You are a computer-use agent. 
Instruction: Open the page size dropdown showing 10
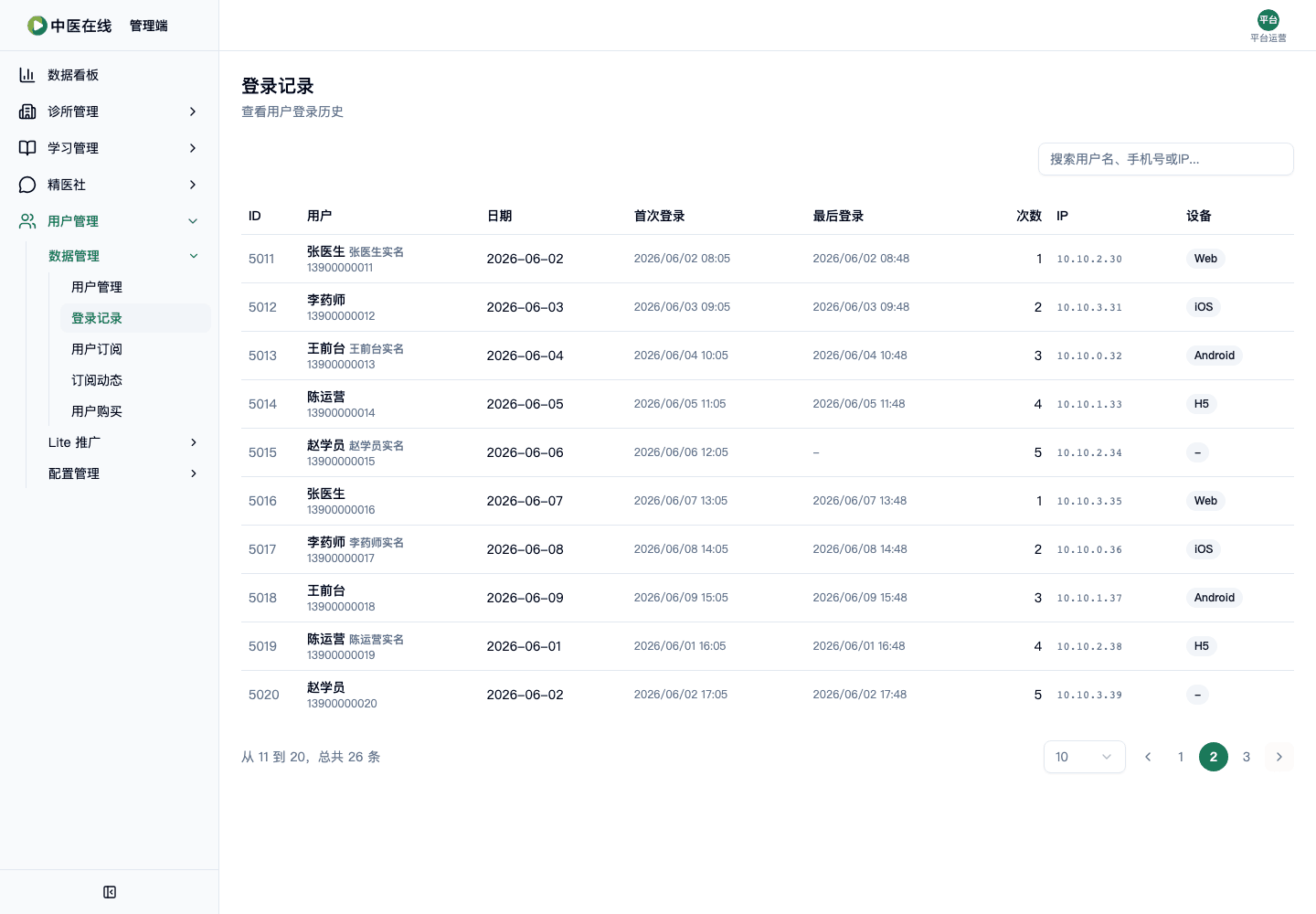coord(1085,757)
